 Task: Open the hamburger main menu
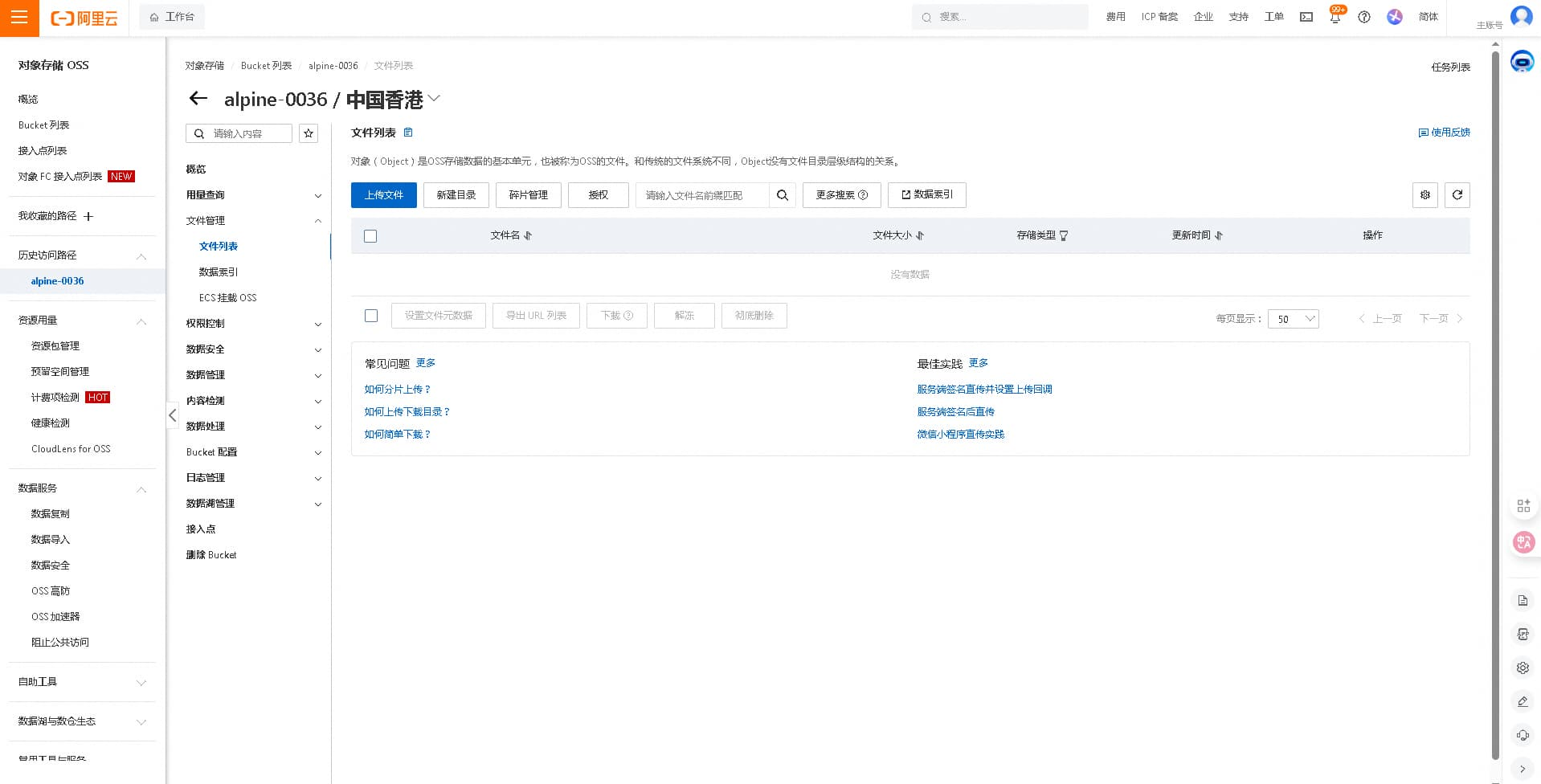(x=19, y=18)
